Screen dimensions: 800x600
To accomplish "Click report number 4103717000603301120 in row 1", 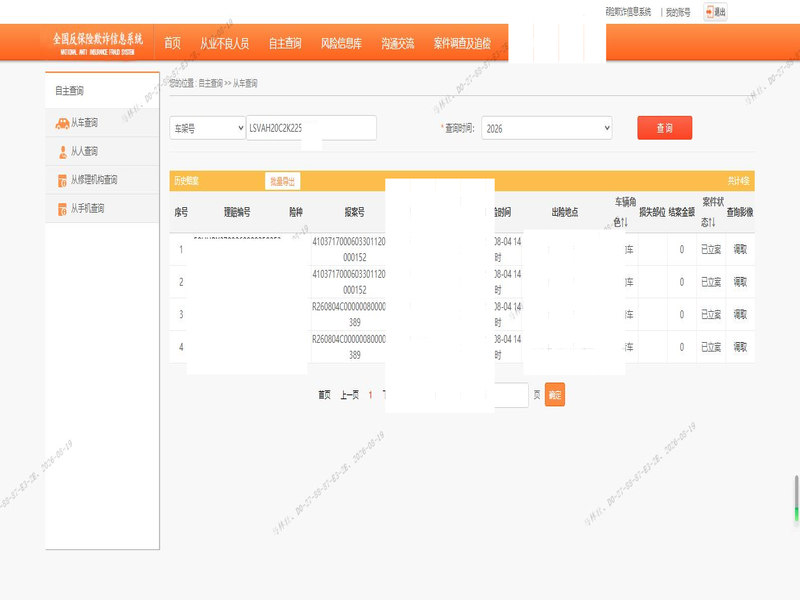I will tap(349, 249).
